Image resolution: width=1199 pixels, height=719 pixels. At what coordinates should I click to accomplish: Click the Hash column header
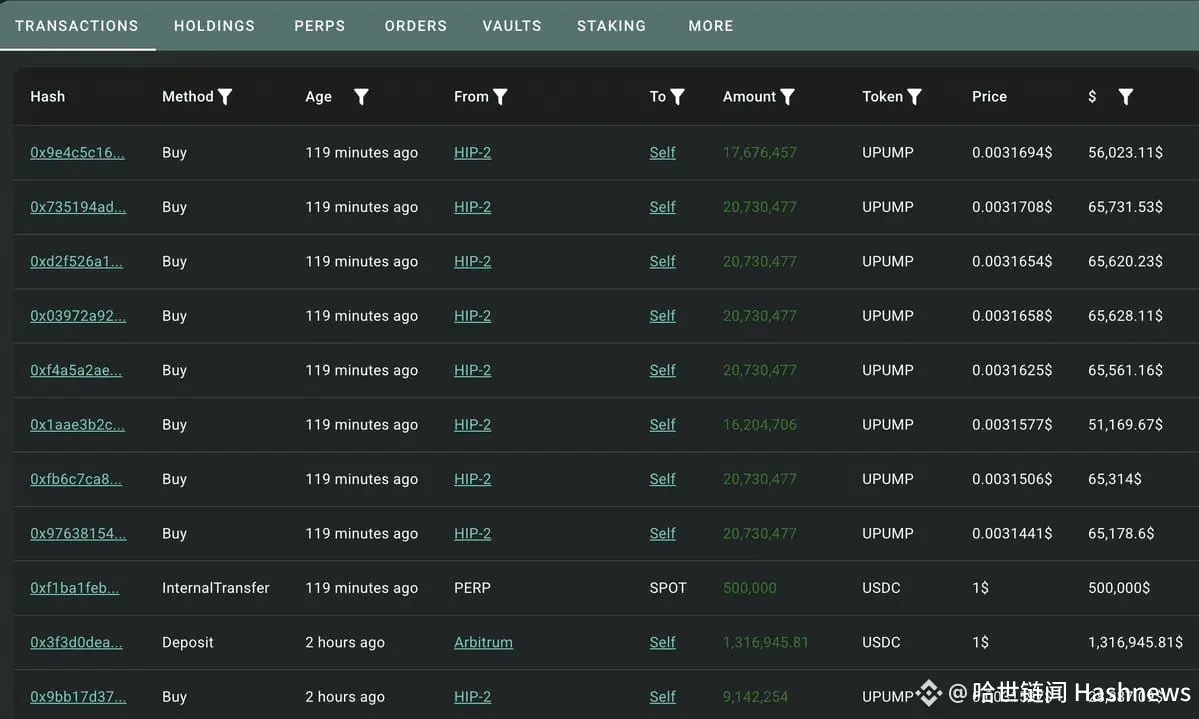click(47, 96)
